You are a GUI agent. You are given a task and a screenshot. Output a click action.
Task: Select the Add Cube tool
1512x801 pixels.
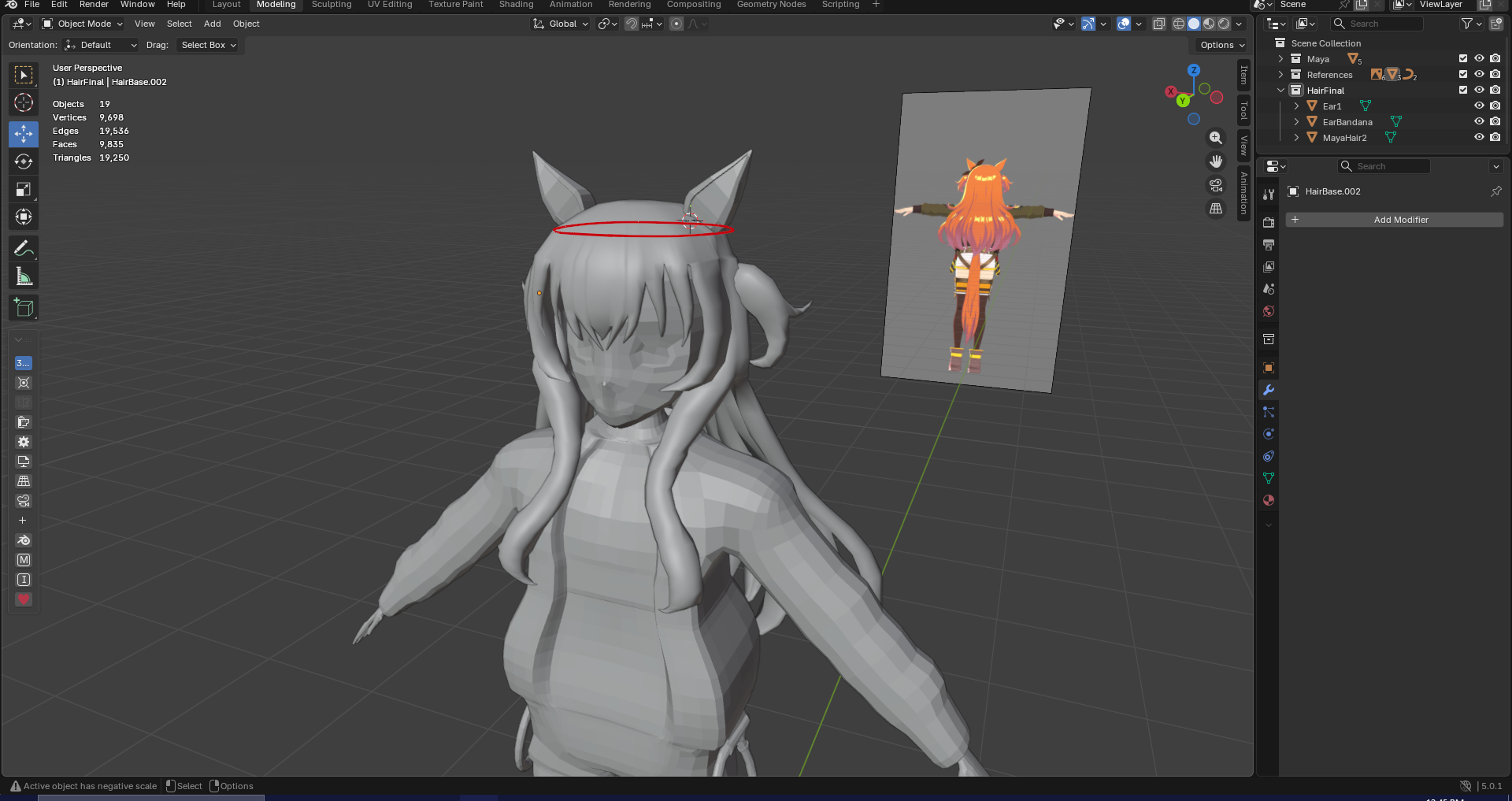24,308
